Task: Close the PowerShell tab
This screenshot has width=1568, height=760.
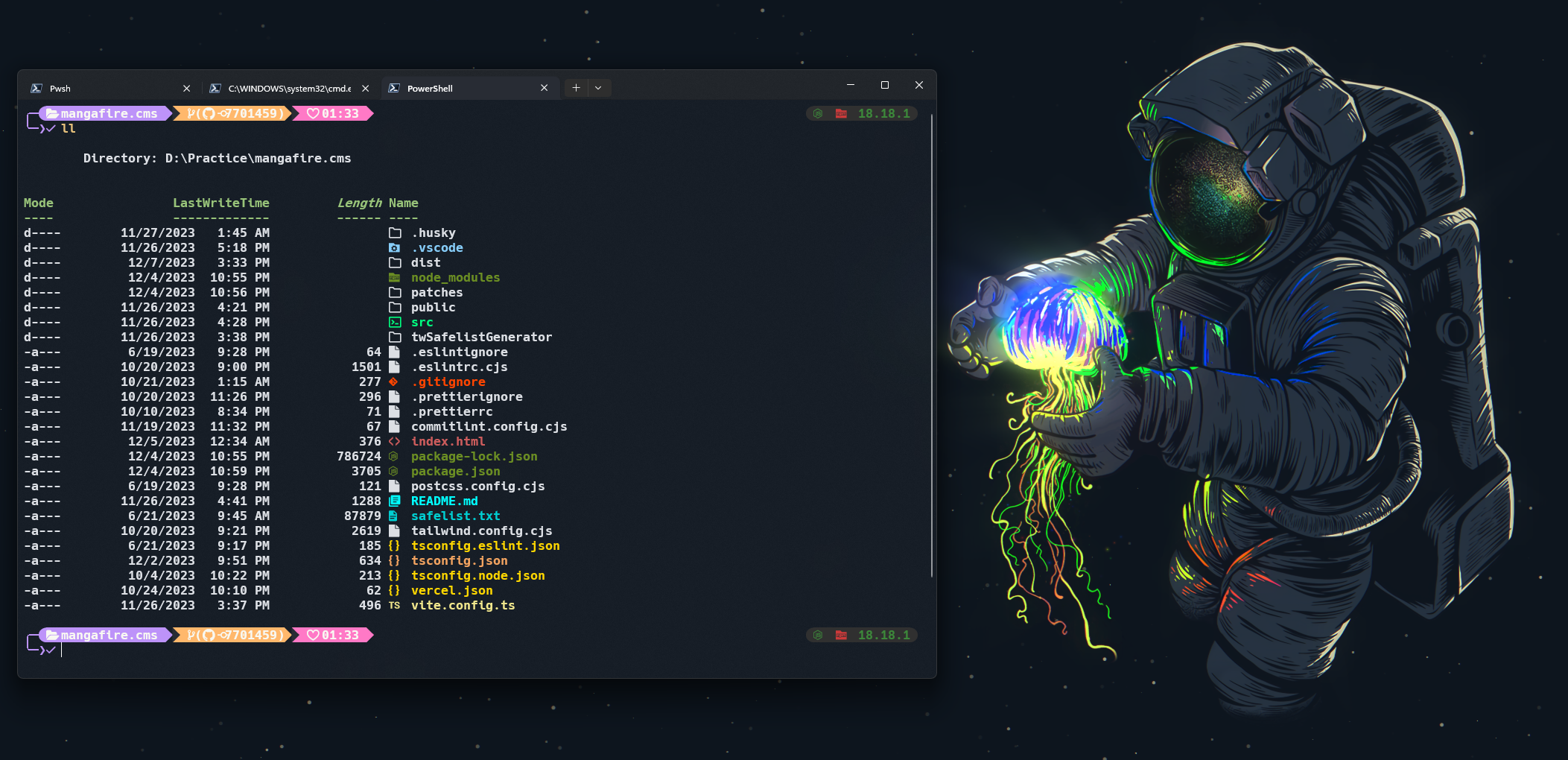Action: 544,88
